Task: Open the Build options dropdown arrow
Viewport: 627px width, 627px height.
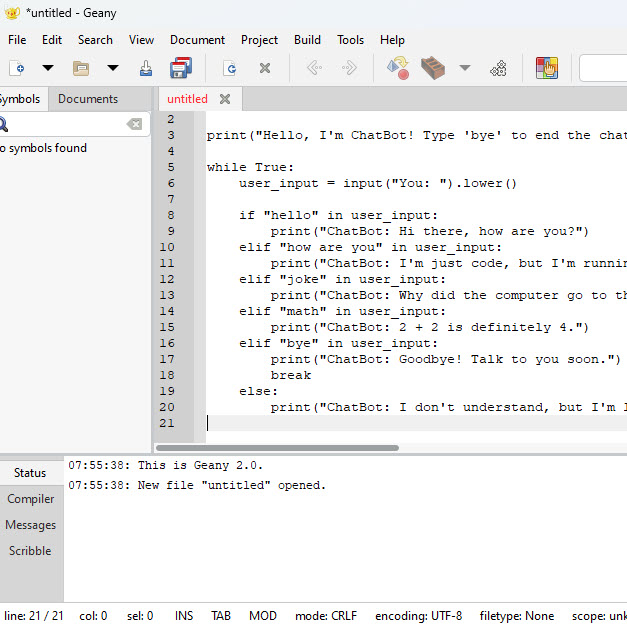Action: [x=464, y=68]
